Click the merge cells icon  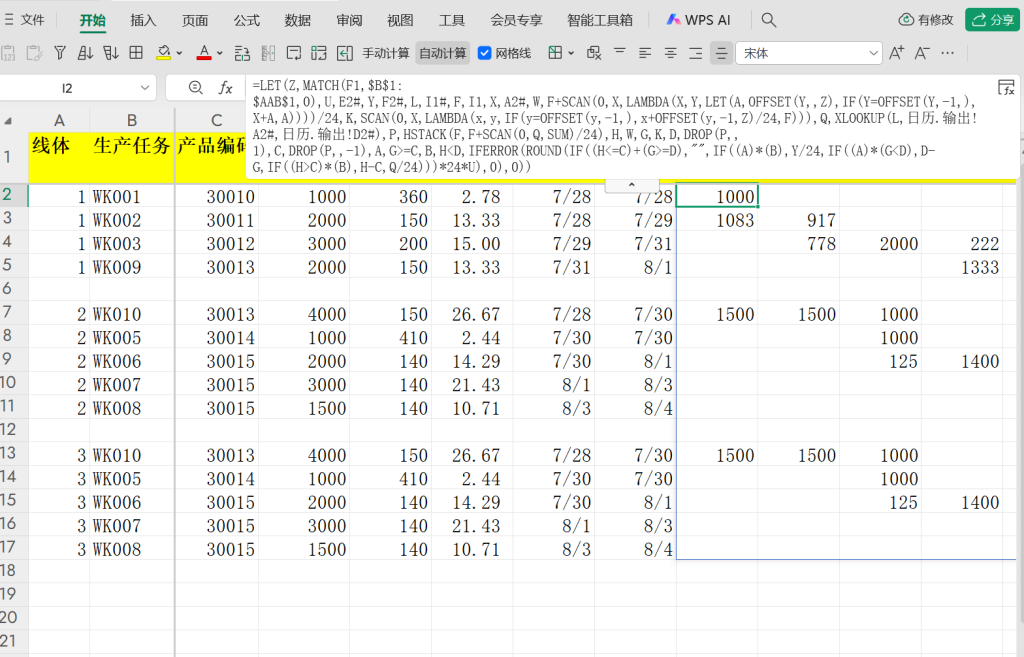pos(319,53)
